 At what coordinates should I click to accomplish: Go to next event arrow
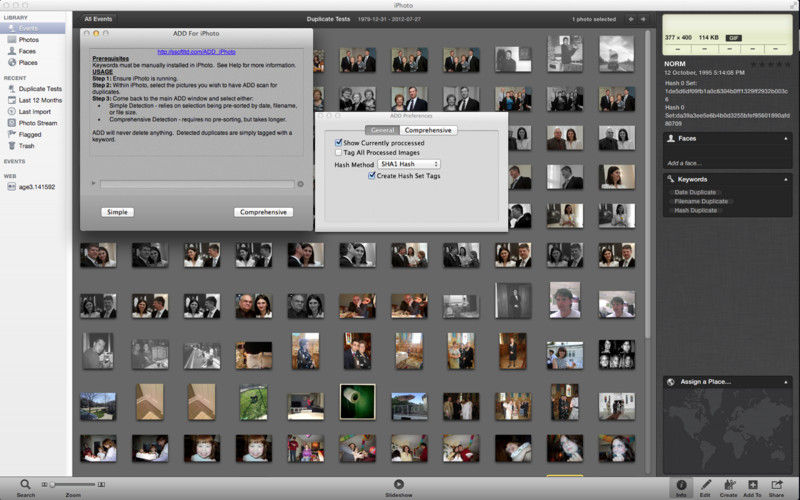[643, 19]
